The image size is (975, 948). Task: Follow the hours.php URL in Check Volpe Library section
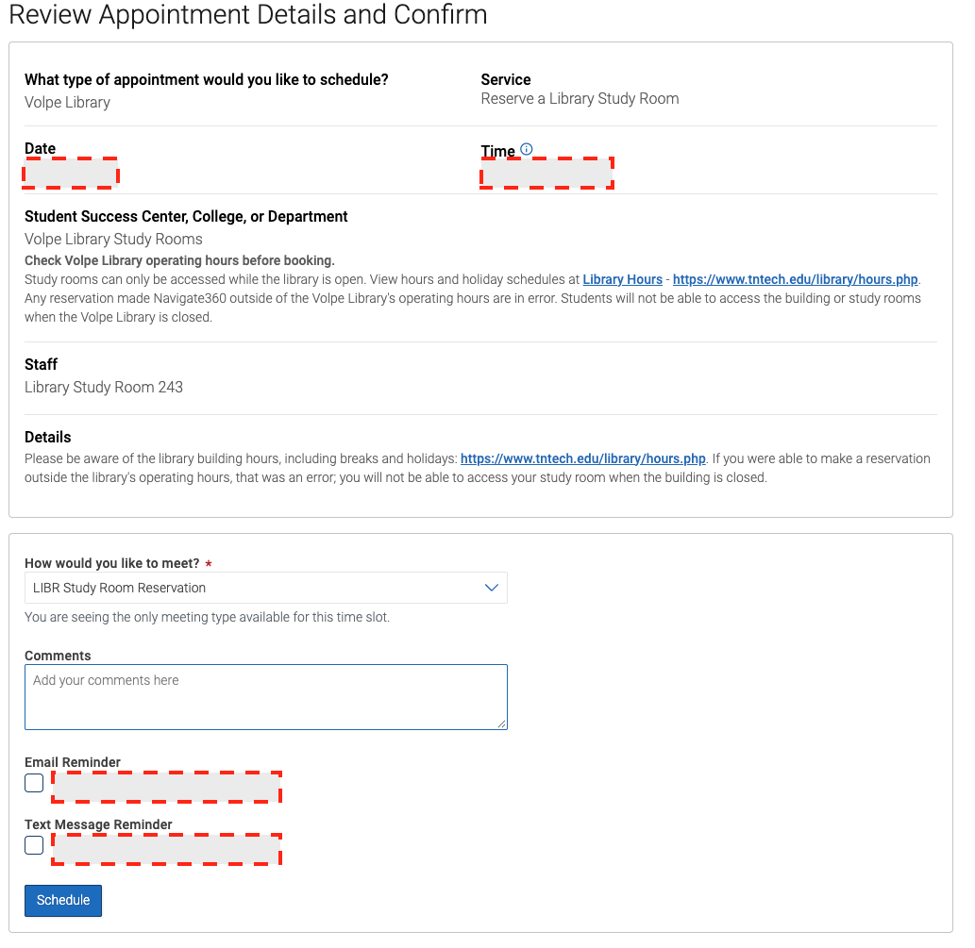point(795,280)
